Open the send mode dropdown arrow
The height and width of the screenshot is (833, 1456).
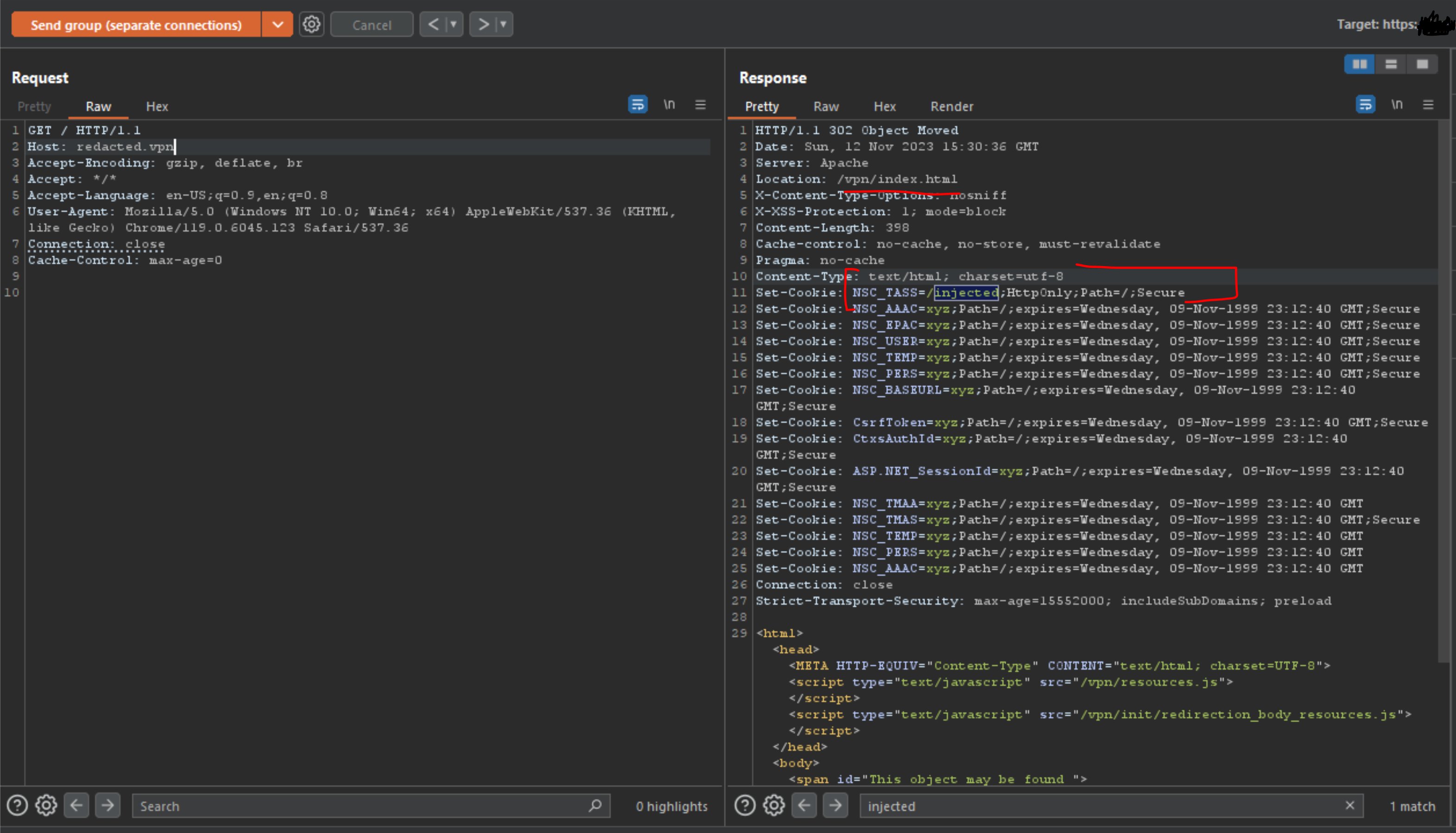(x=278, y=25)
